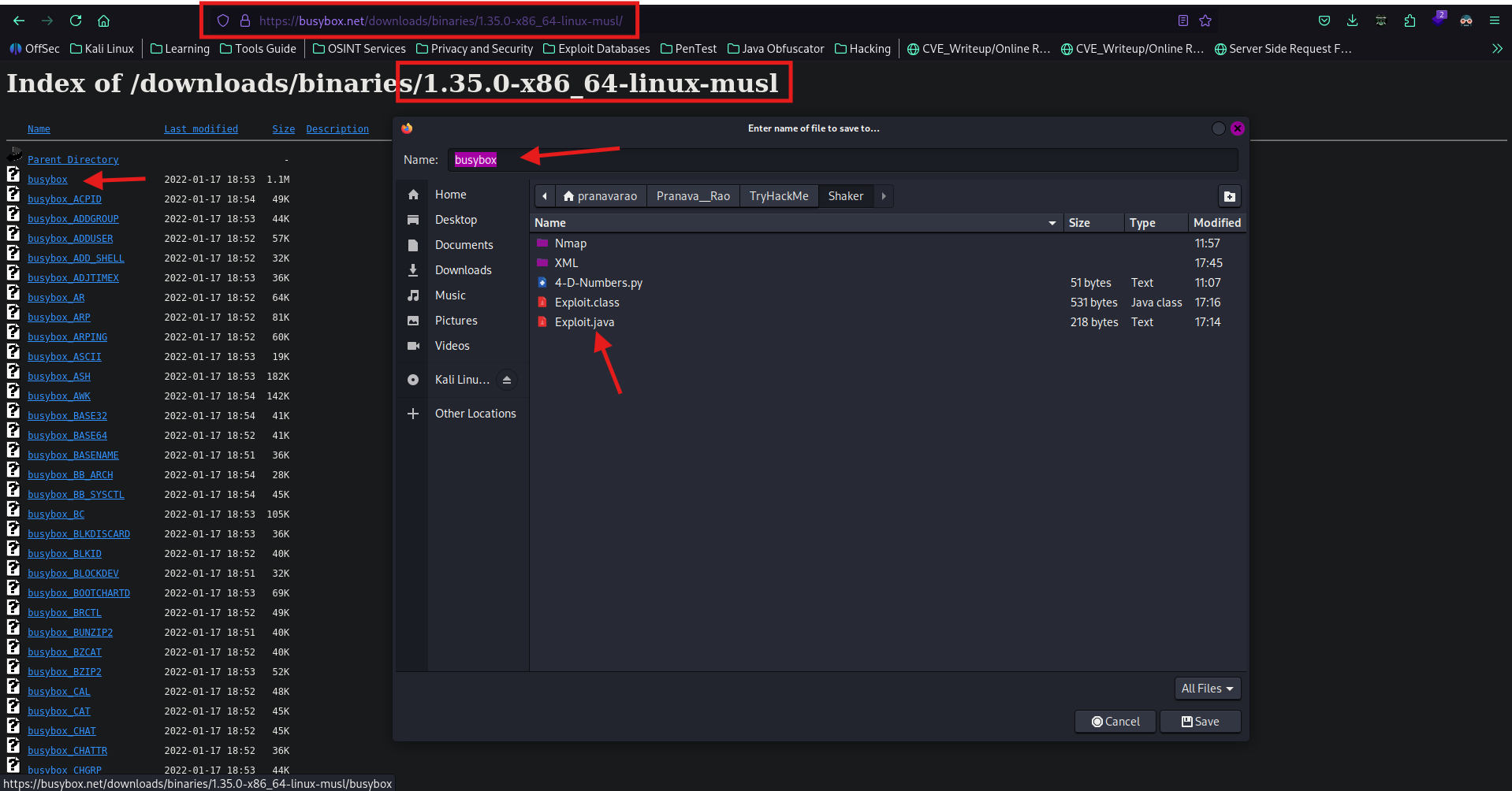Open Tools Guide bookmarks folder
The height and width of the screenshot is (791, 1512).
click(x=258, y=49)
